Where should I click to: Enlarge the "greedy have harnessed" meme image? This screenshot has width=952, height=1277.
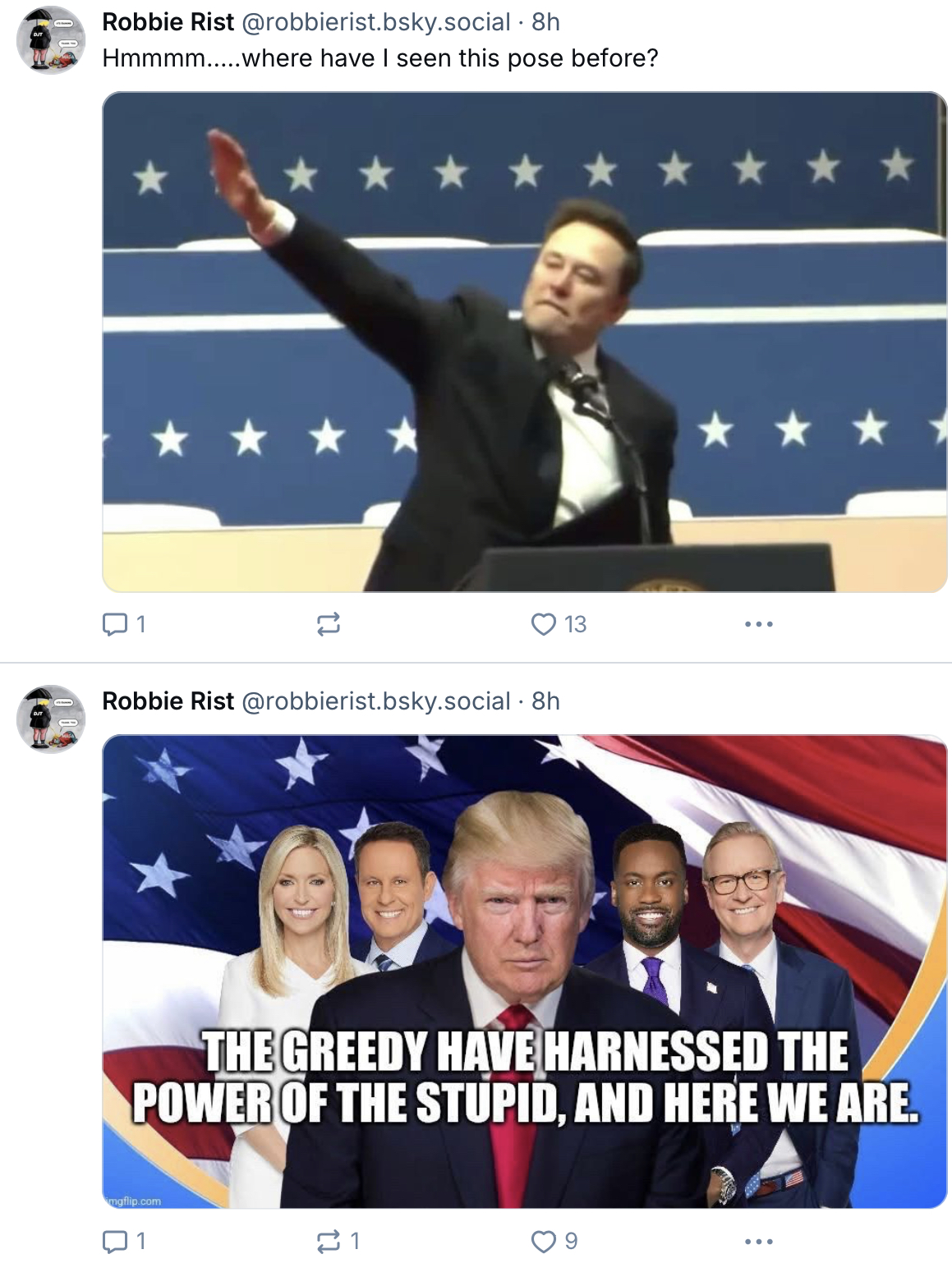[x=524, y=972]
